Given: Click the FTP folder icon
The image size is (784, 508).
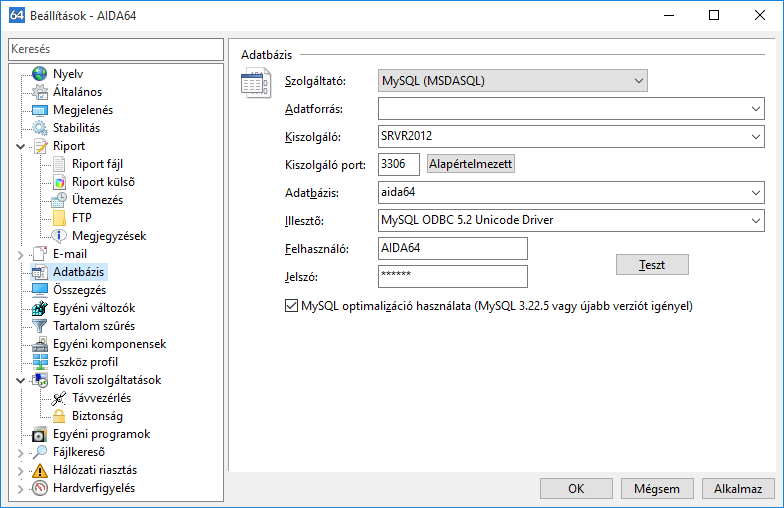Looking at the screenshot, I should pyautogui.click(x=59, y=218).
